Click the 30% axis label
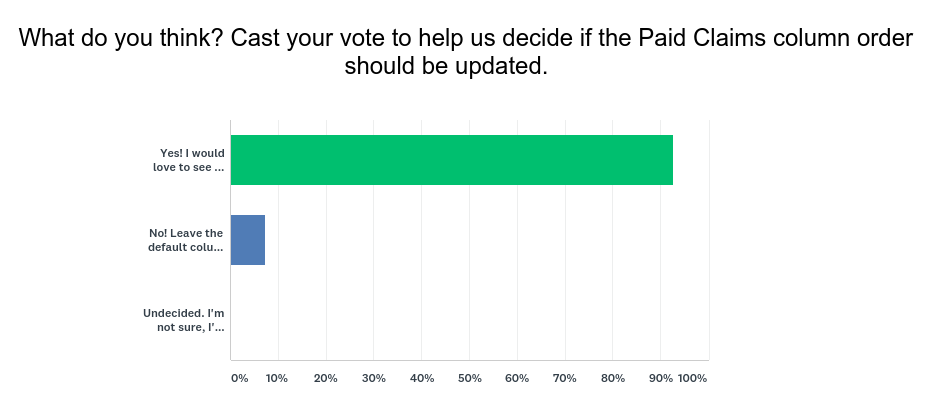Image resolution: width=936 pixels, height=410 pixels. [373, 379]
